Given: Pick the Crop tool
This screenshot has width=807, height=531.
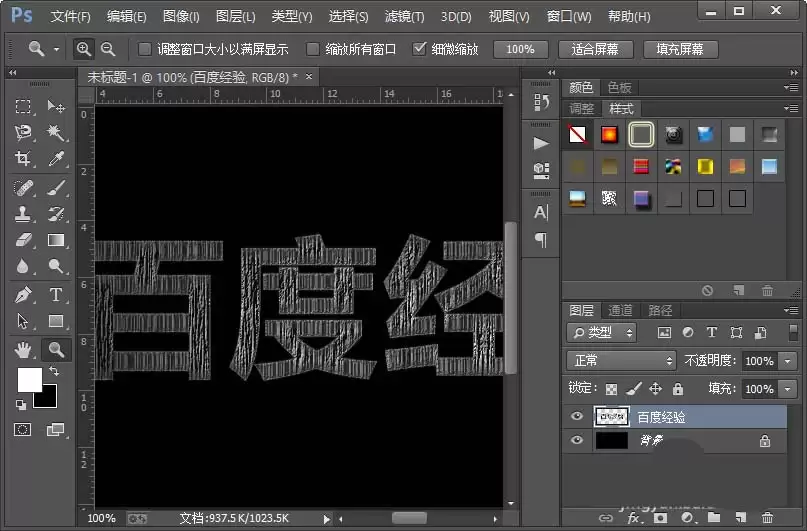Looking at the screenshot, I should tap(23, 158).
